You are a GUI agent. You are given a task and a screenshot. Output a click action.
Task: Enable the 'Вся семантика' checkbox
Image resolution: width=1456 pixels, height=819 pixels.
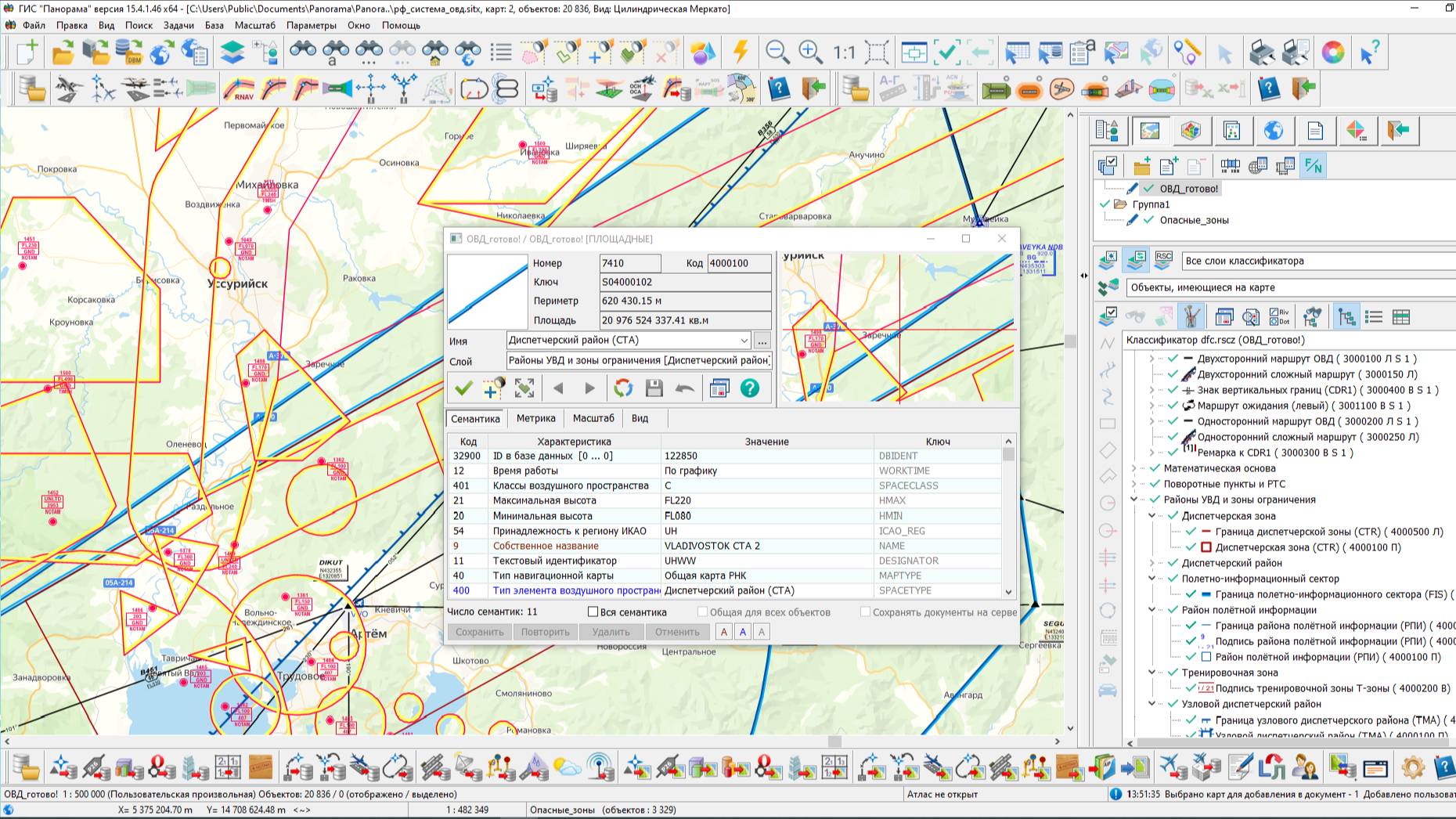pos(593,612)
